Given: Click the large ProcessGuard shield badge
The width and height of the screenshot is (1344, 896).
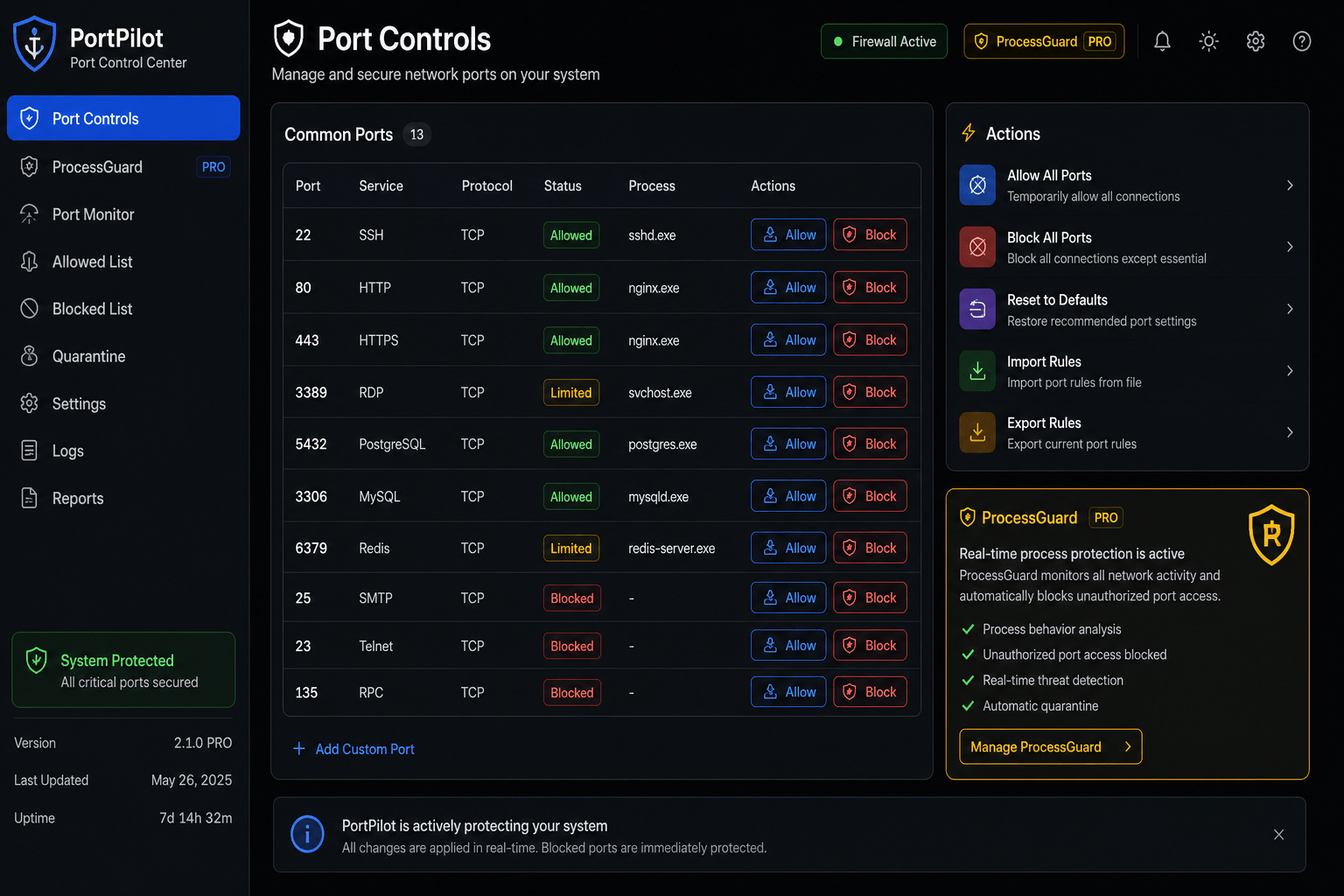Looking at the screenshot, I should coord(1271,535).
